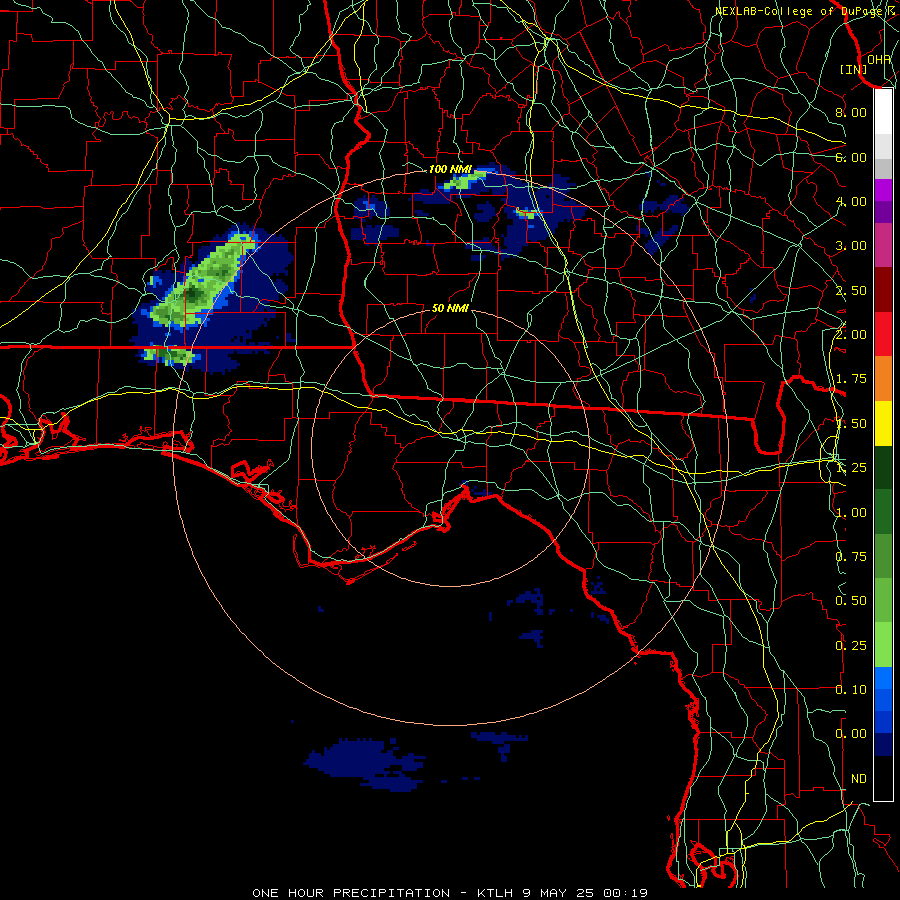Image resolution: width=900 pixels, height=900 pixels.
Task: Click the small green echo beside 100 NMI label
Action: click(x=463, y=181)
